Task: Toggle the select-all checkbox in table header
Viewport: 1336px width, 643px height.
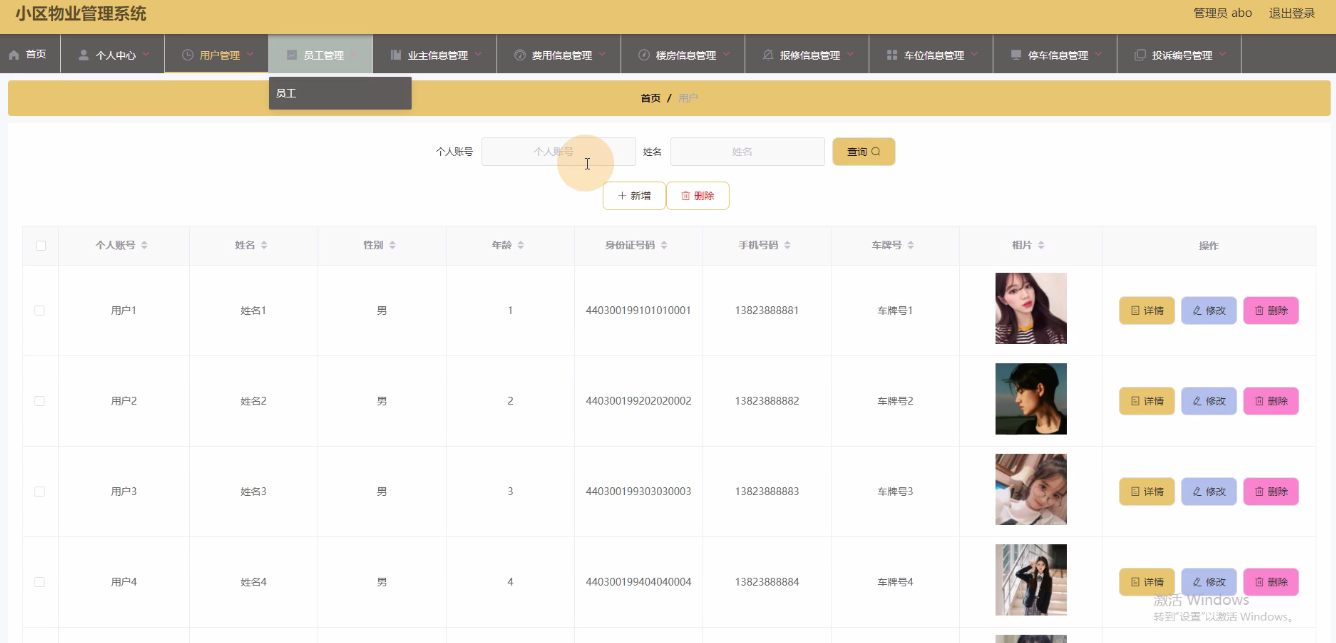Action: [41, 246]
